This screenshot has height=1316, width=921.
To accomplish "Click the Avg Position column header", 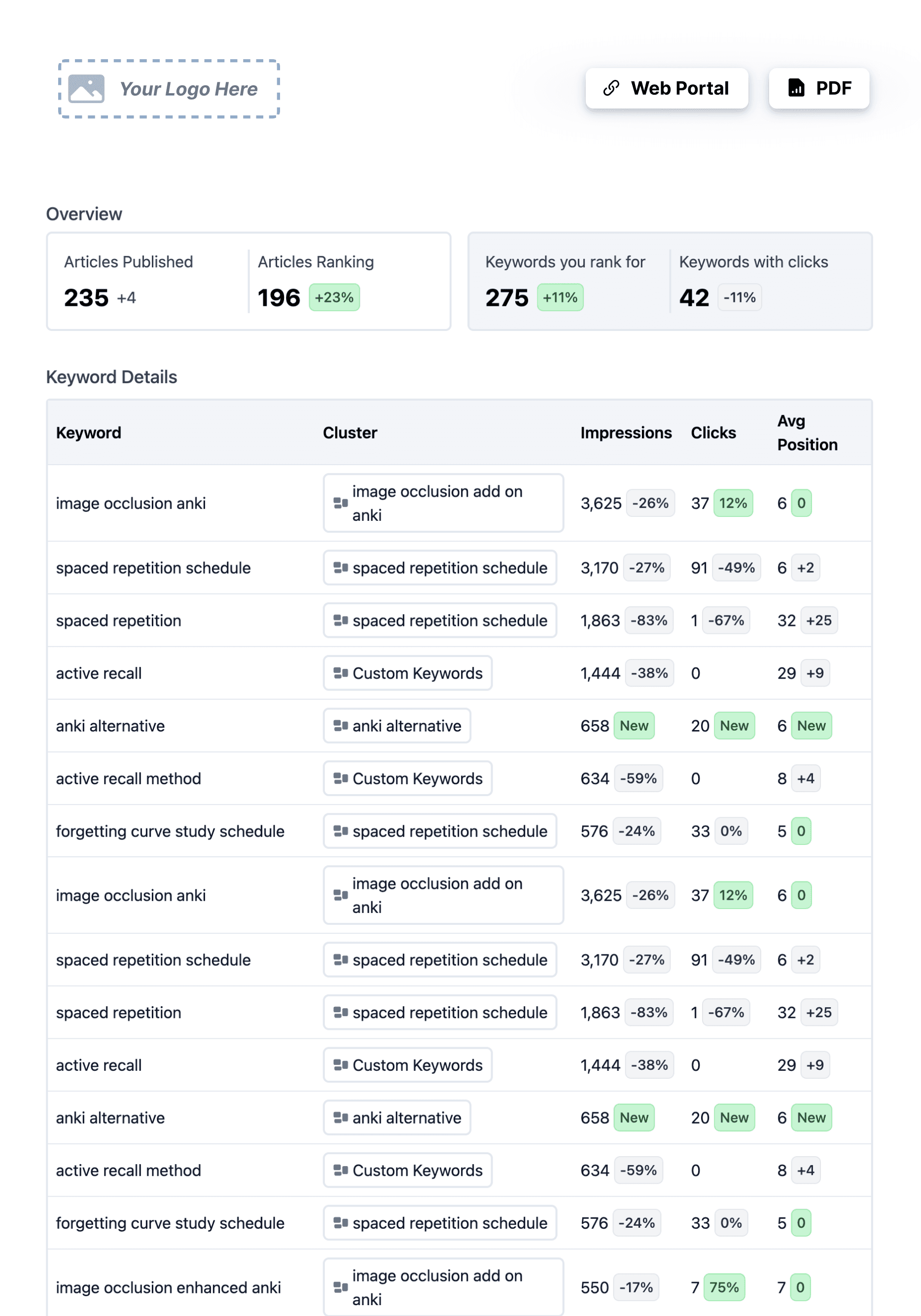I will pyautogui.click(x=807, y=433).
